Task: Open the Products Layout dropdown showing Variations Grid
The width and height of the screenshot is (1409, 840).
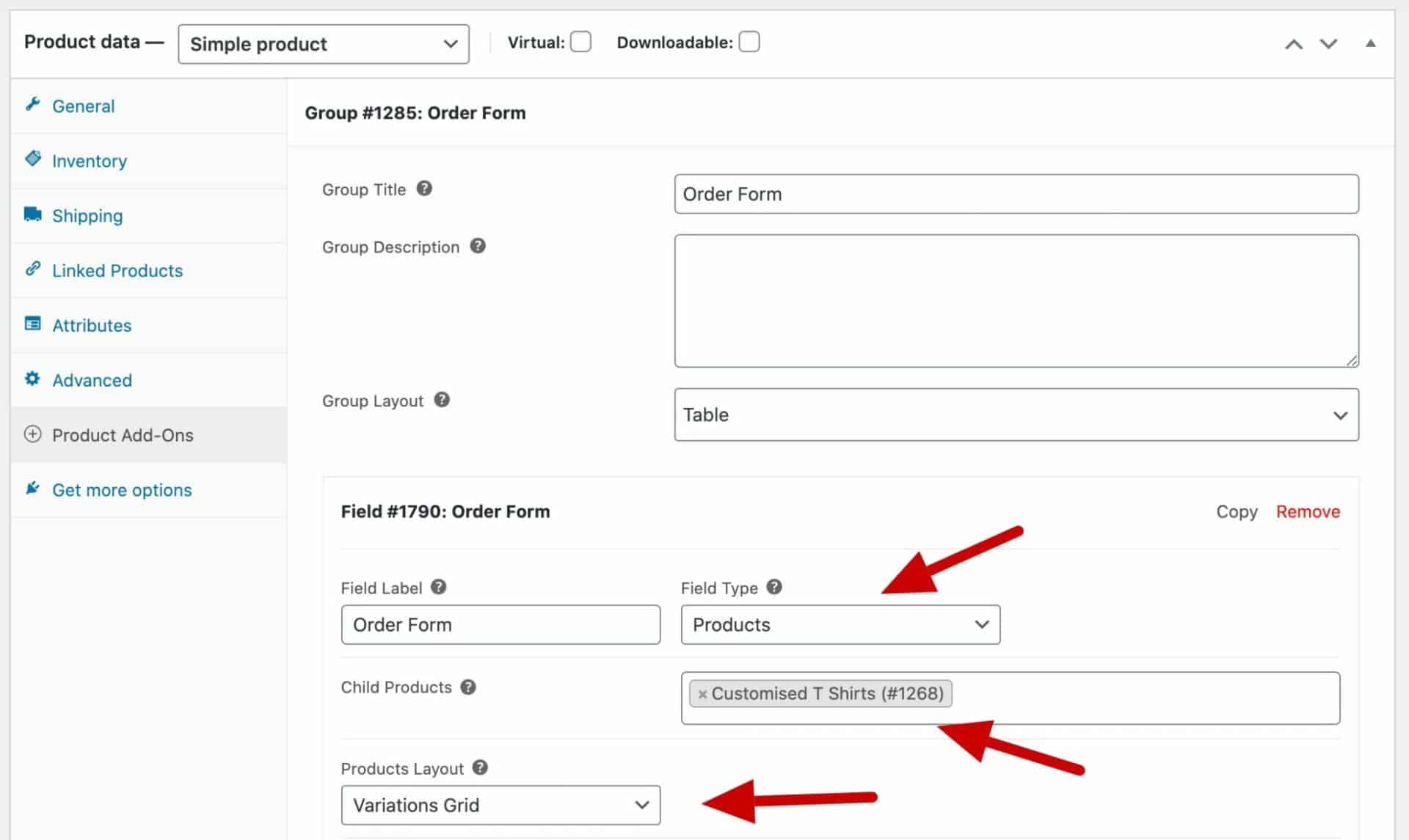Action: (x=500, y=805)
